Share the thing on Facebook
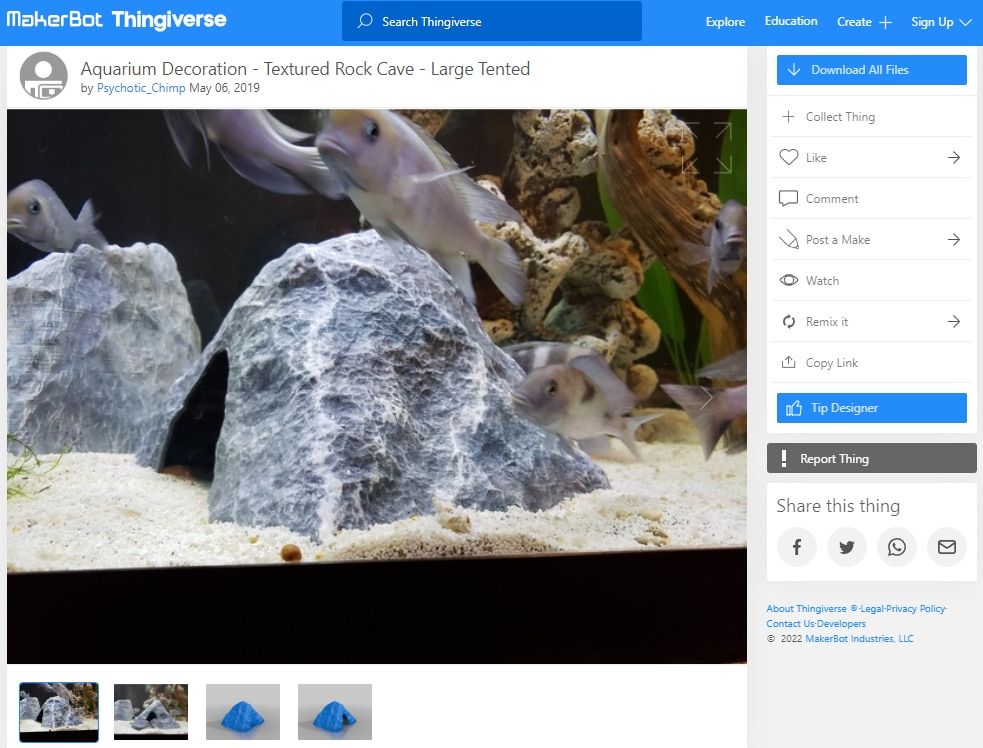 796,547
